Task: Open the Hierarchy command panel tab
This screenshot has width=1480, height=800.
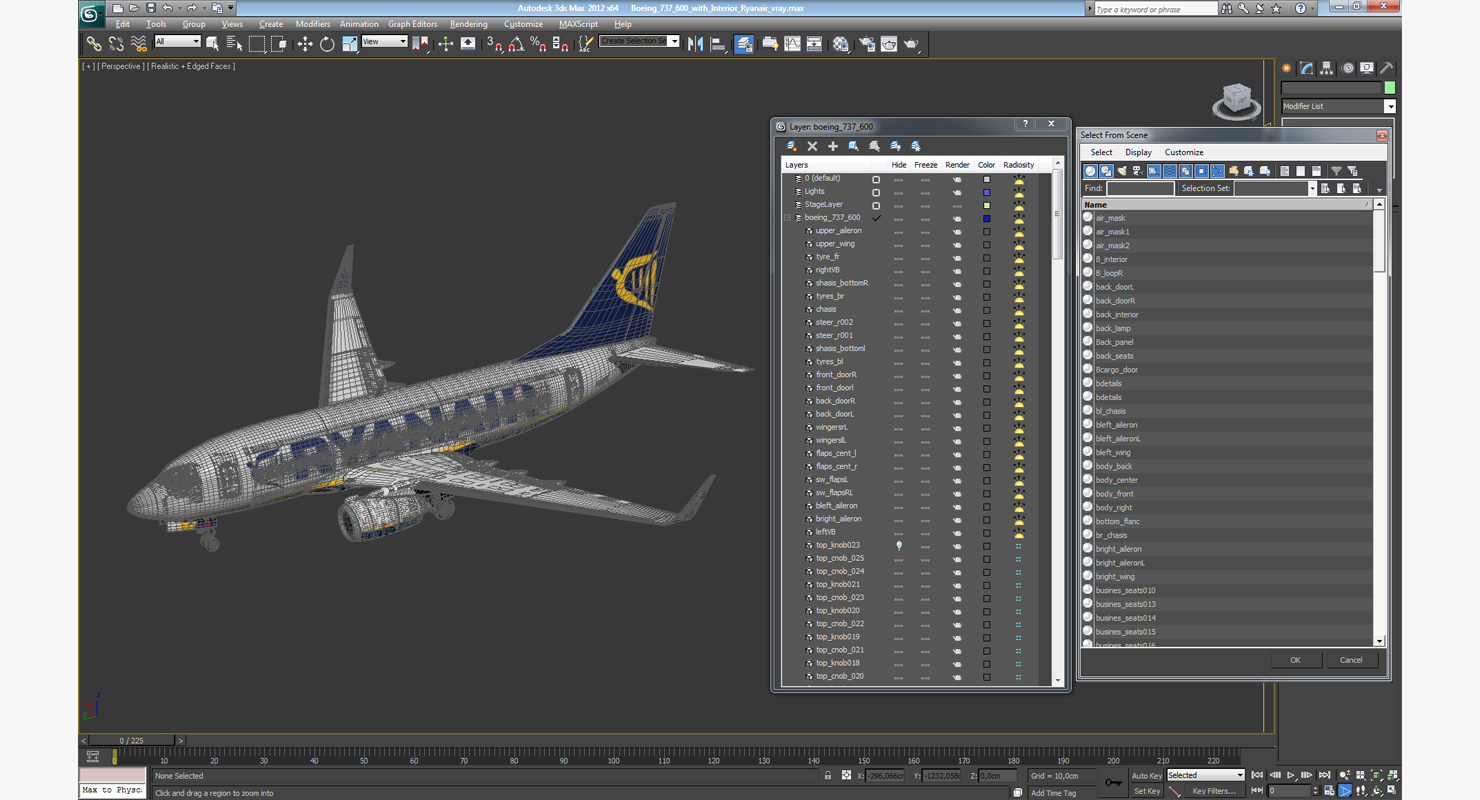Action: [x=1327, y=68]
